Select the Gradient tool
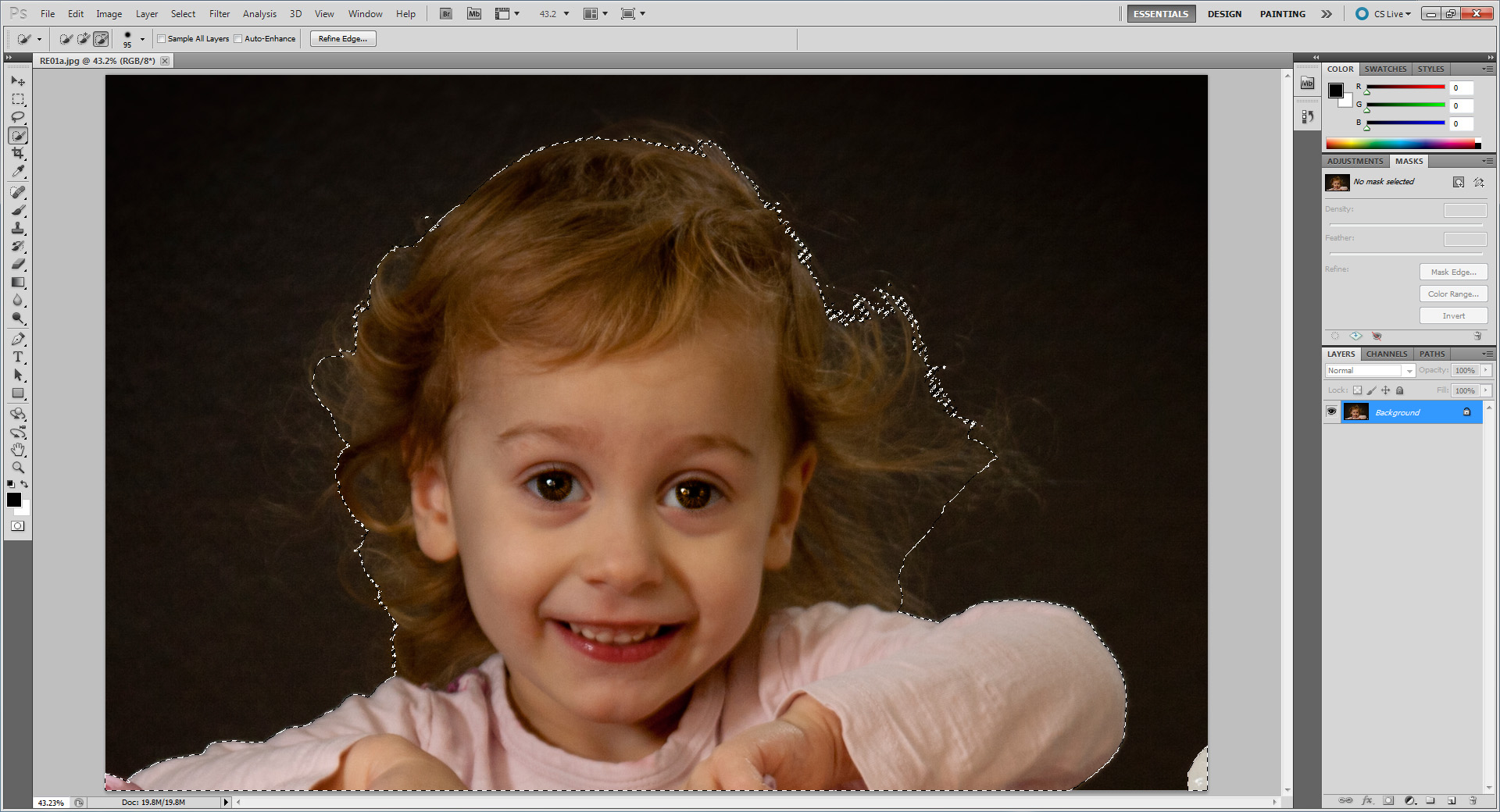 (18, 282)
